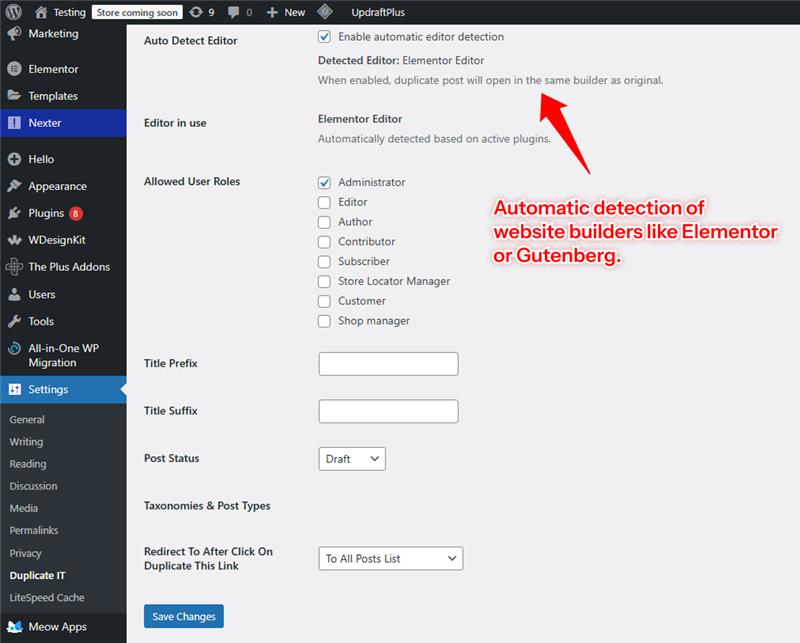Screen dimensions: 800x643
Task: Check the Editor role checkbox
Action: (x=324, y=202)
